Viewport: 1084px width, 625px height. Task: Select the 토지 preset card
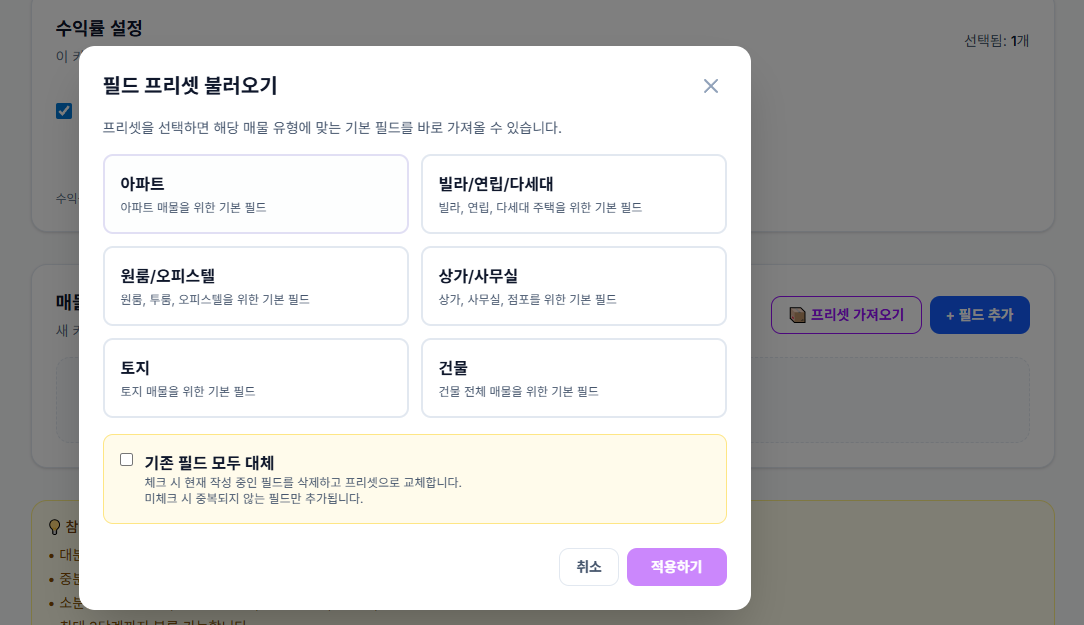tap(255, 377)
